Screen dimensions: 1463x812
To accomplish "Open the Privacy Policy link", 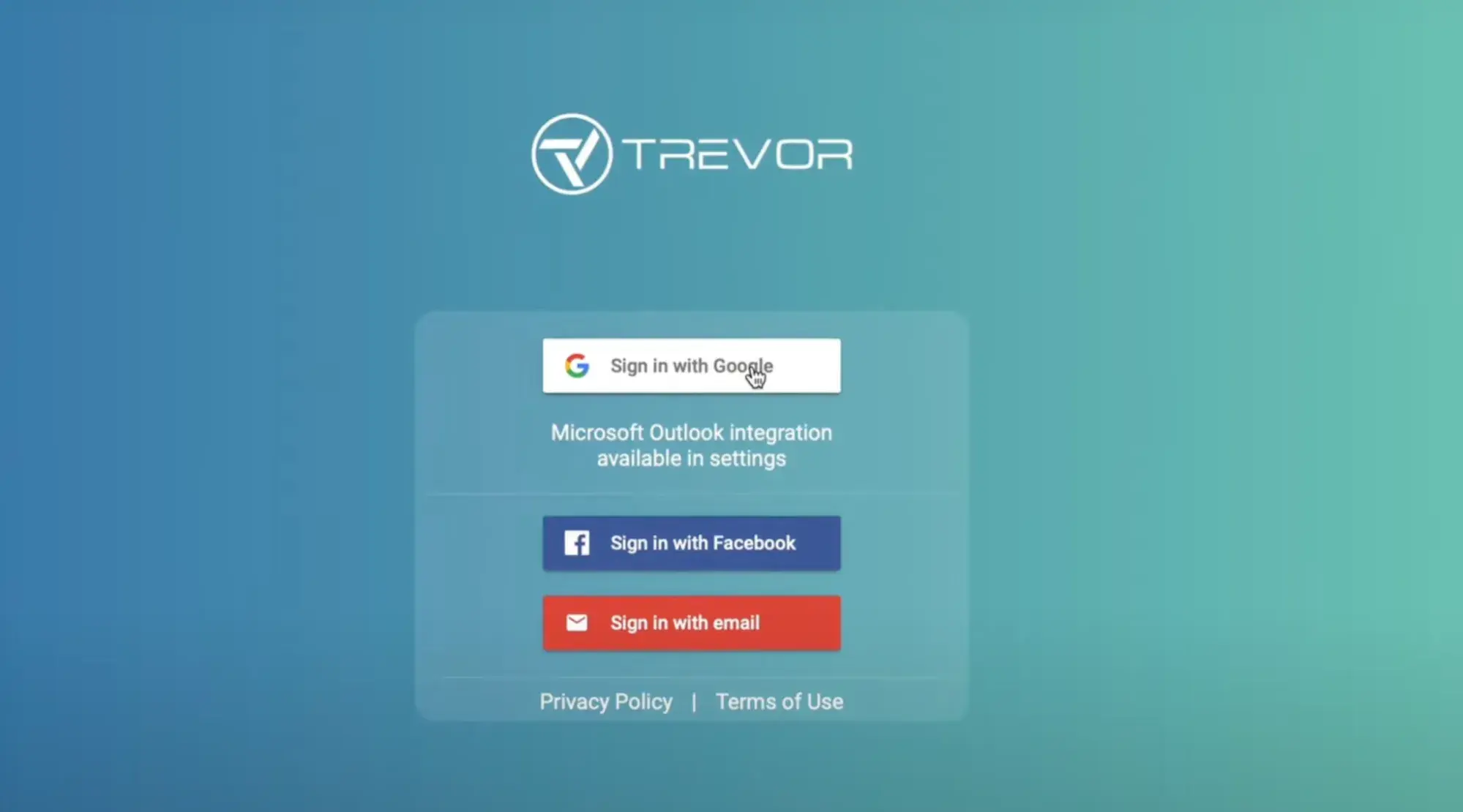I will coord(606,701).
